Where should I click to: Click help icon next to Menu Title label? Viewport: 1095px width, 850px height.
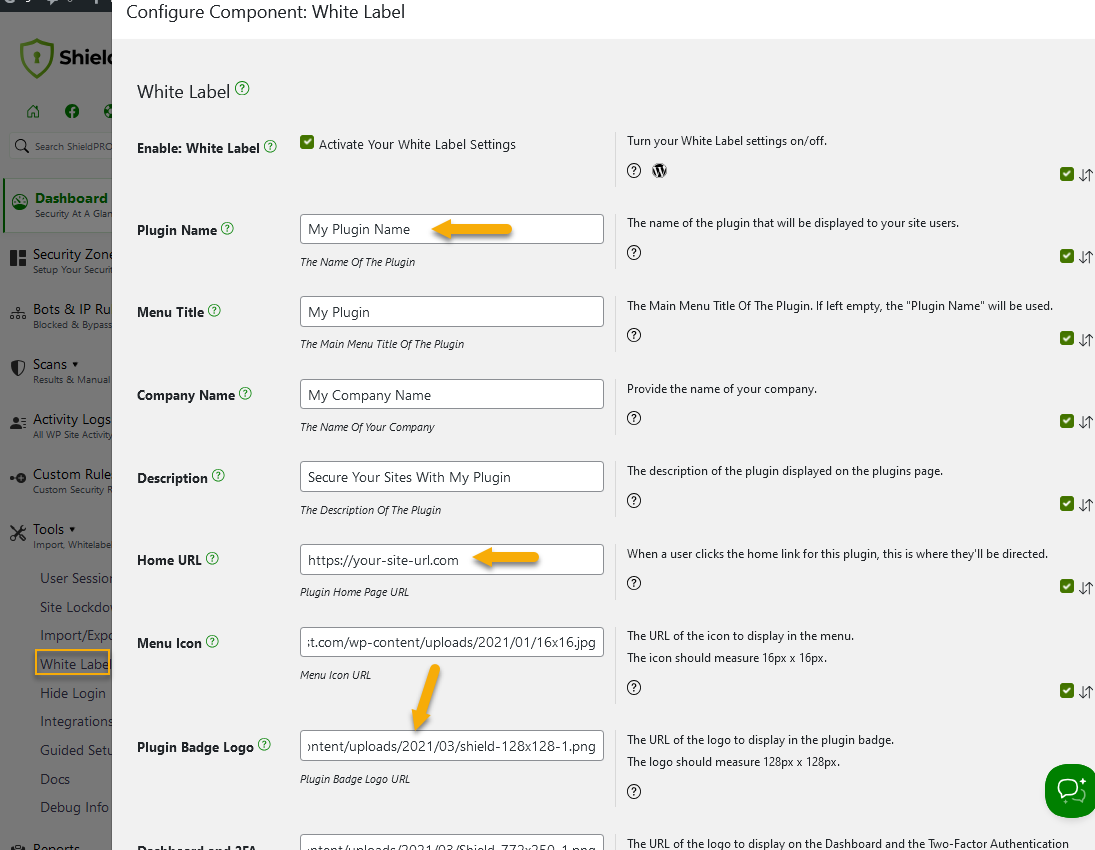point(214,310)
